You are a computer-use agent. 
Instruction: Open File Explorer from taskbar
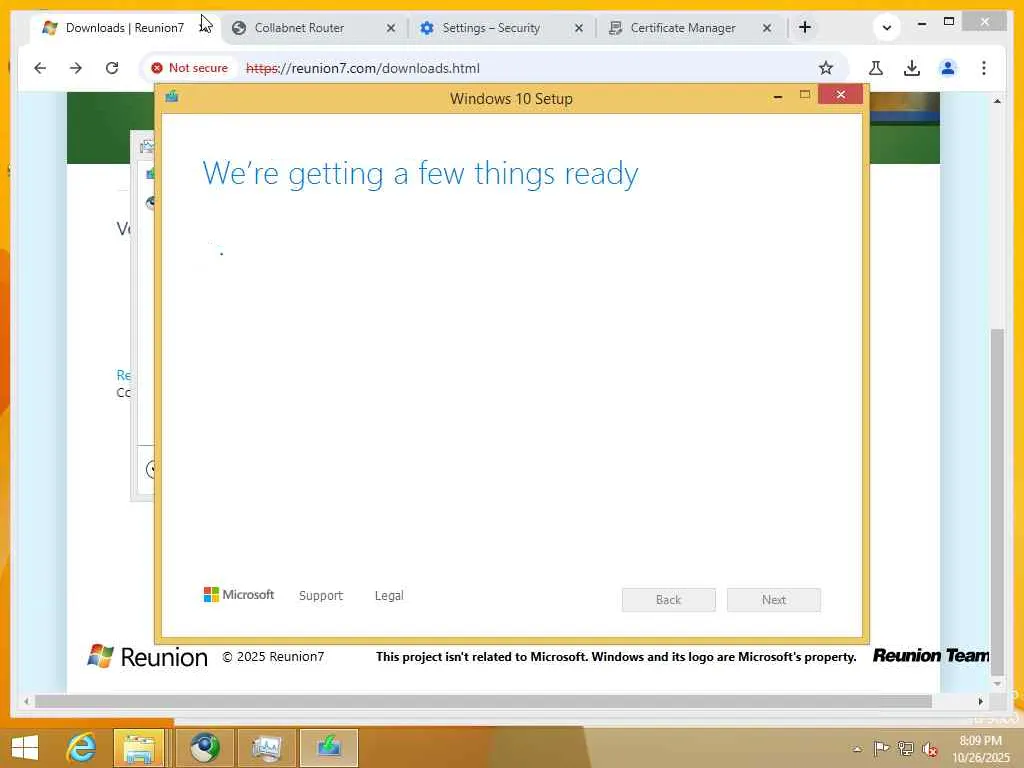point(139,748)
